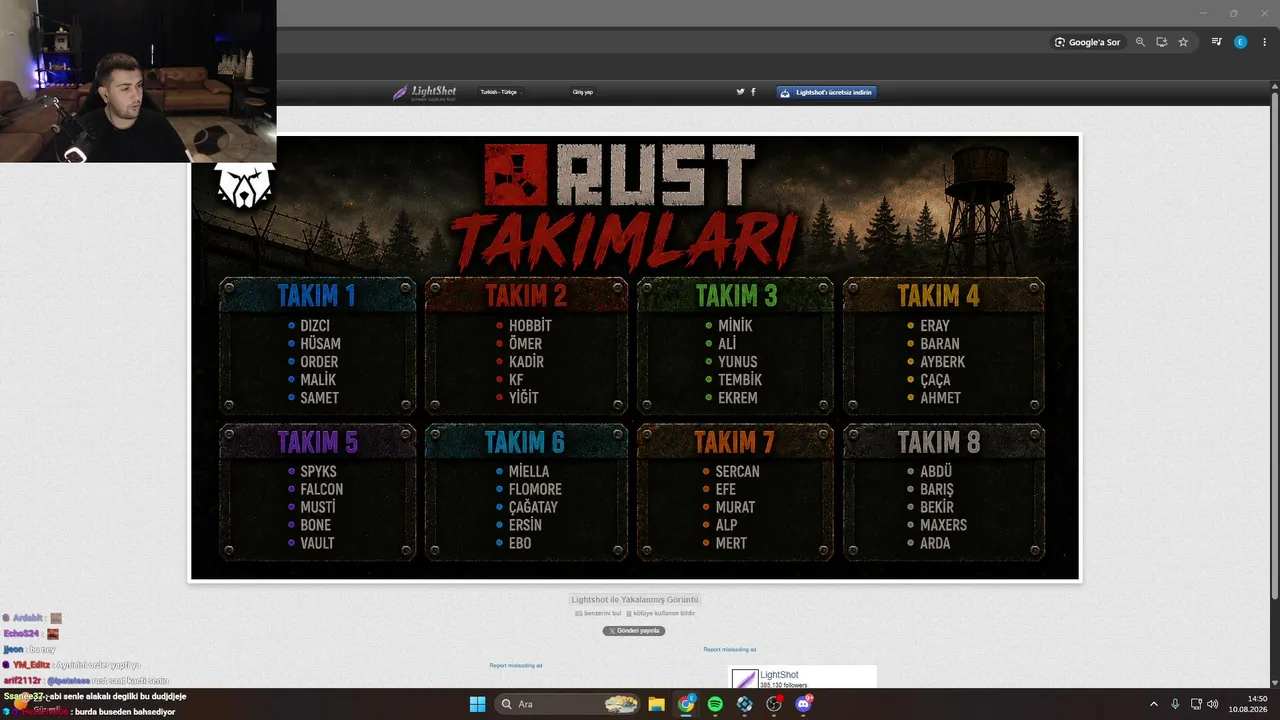The height and width of the screenshot is (720, 1280).
Task: Open LightShot's Twitter page icon
Action: coord(740,92)
